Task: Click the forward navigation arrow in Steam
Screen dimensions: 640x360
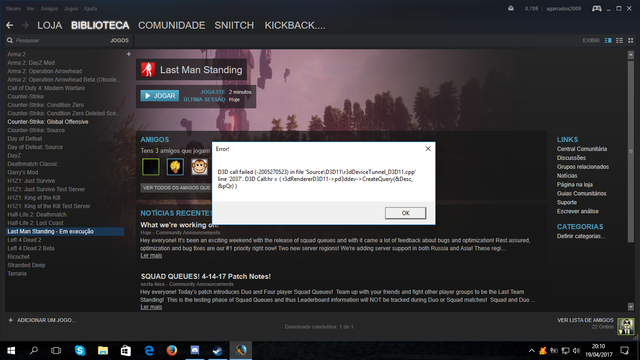Action: point(25,25)
